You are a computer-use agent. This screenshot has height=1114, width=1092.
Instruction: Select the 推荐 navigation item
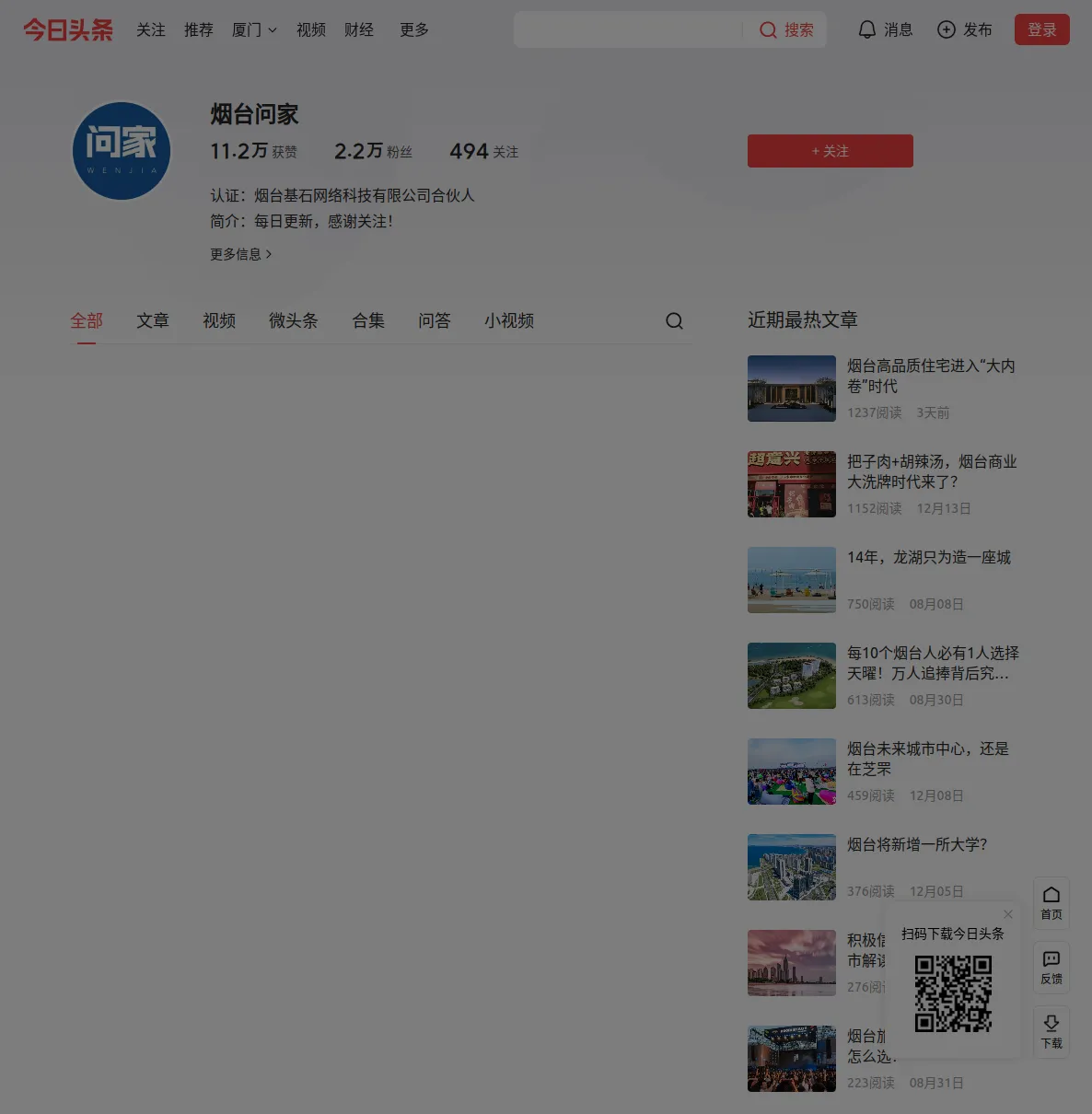click(x=199, y=29)
